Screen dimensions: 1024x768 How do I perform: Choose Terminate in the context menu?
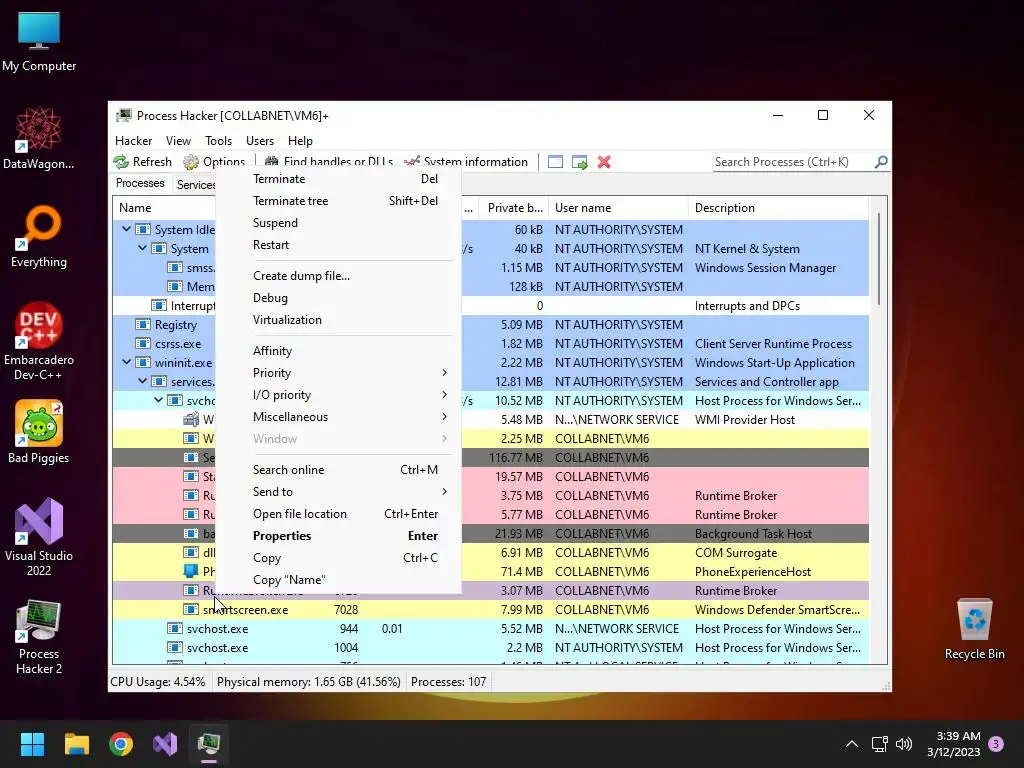(x=338, y=179)
